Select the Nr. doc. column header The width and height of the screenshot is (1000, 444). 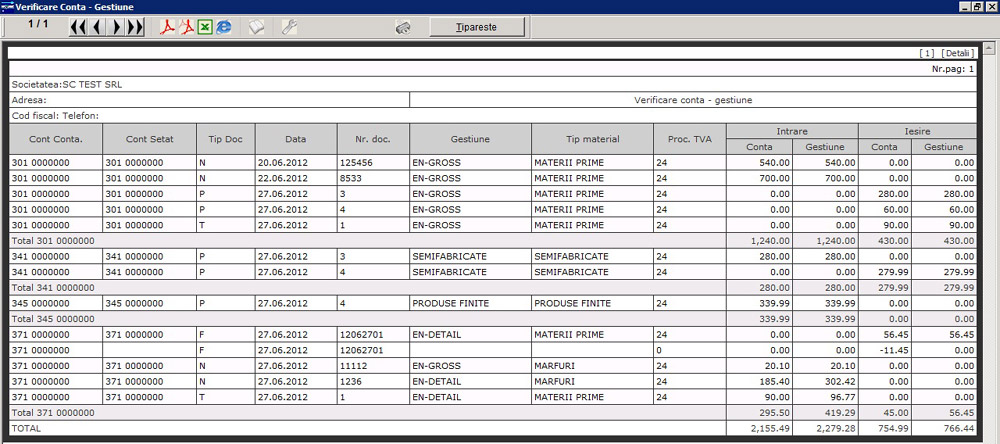click(x=373, y=139)
